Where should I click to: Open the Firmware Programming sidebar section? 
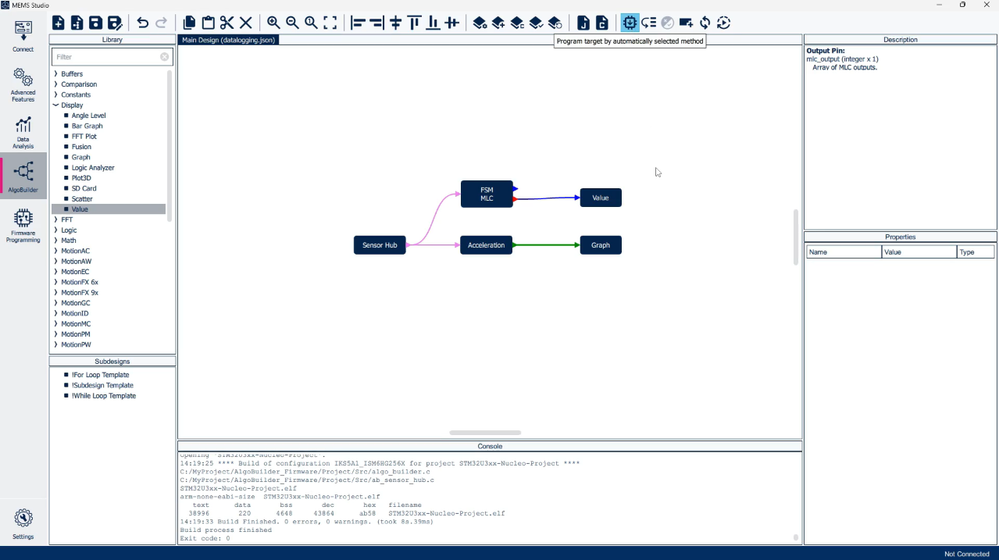click(x=23, y=226)
